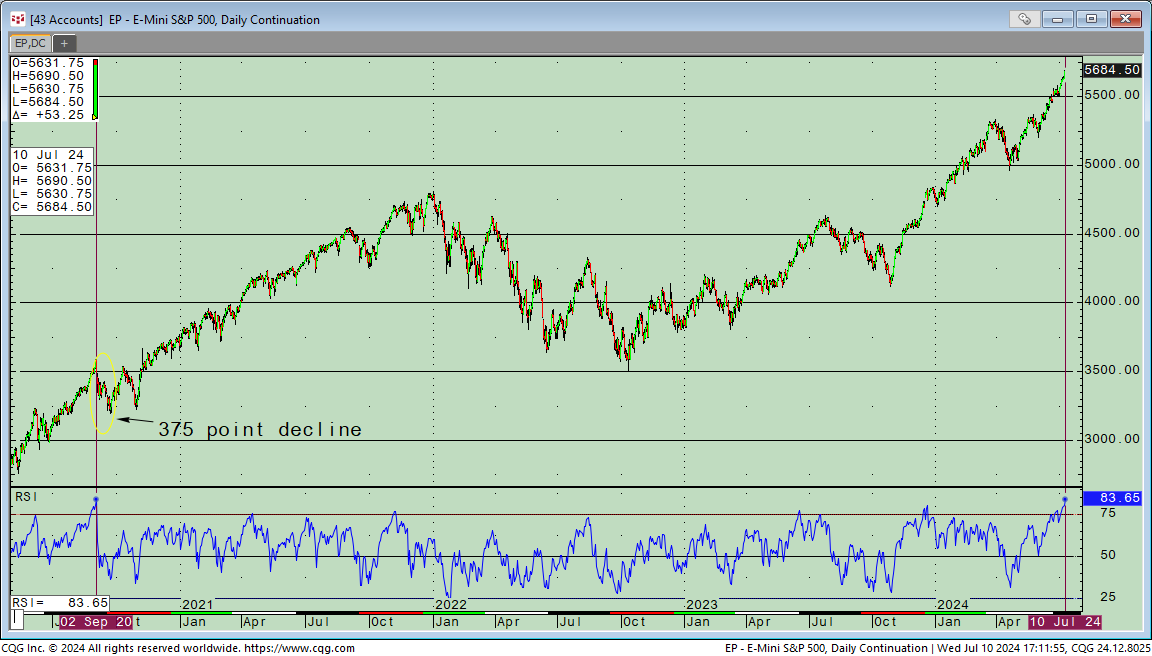Click the 25 level on RSI scale
This screenshot has width=1152, height=656.
(x=1108, y=596)
